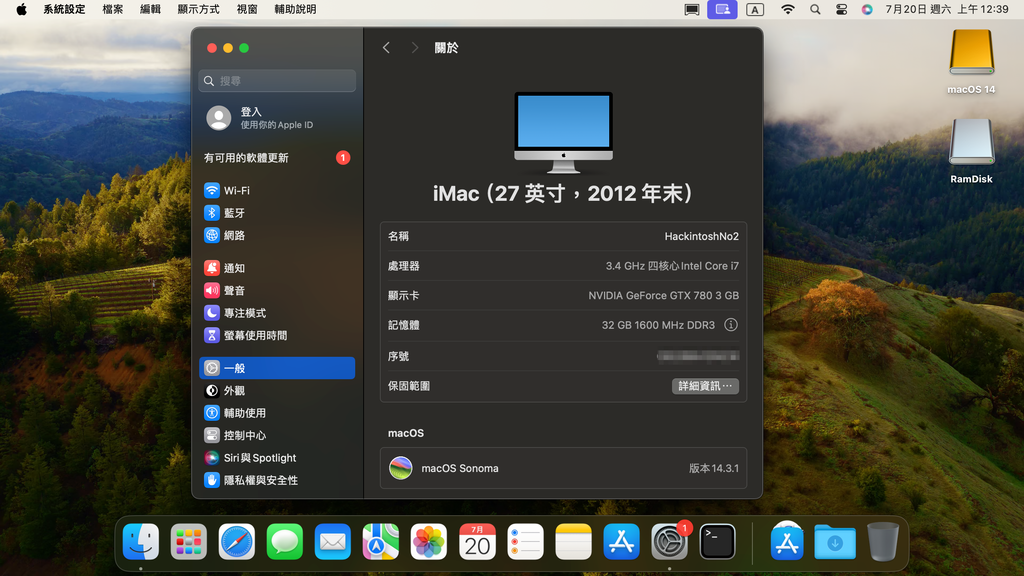
Task: Open Terminal from the Dock
Action: 717,542
